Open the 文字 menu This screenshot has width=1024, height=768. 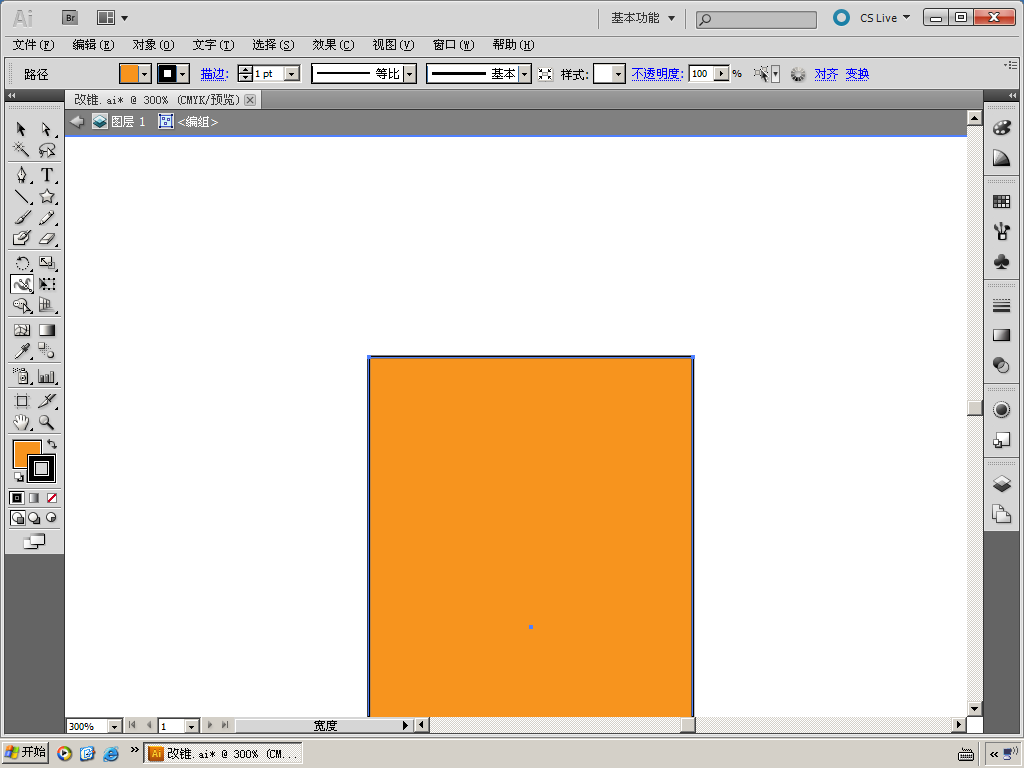tap(214, 45)
